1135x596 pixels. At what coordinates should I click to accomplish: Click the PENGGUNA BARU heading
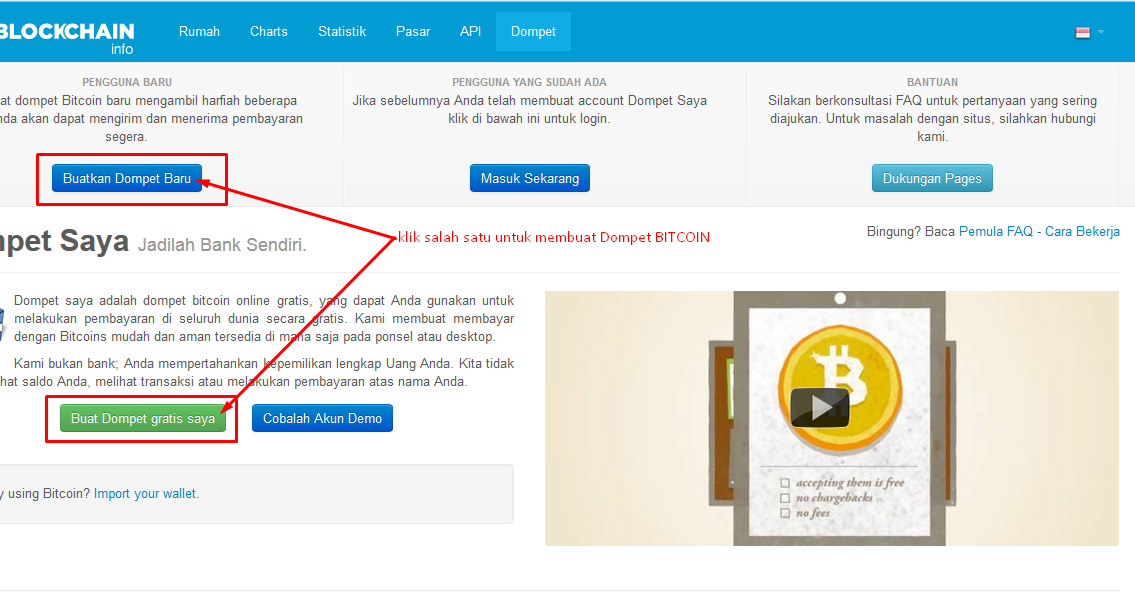127,83
